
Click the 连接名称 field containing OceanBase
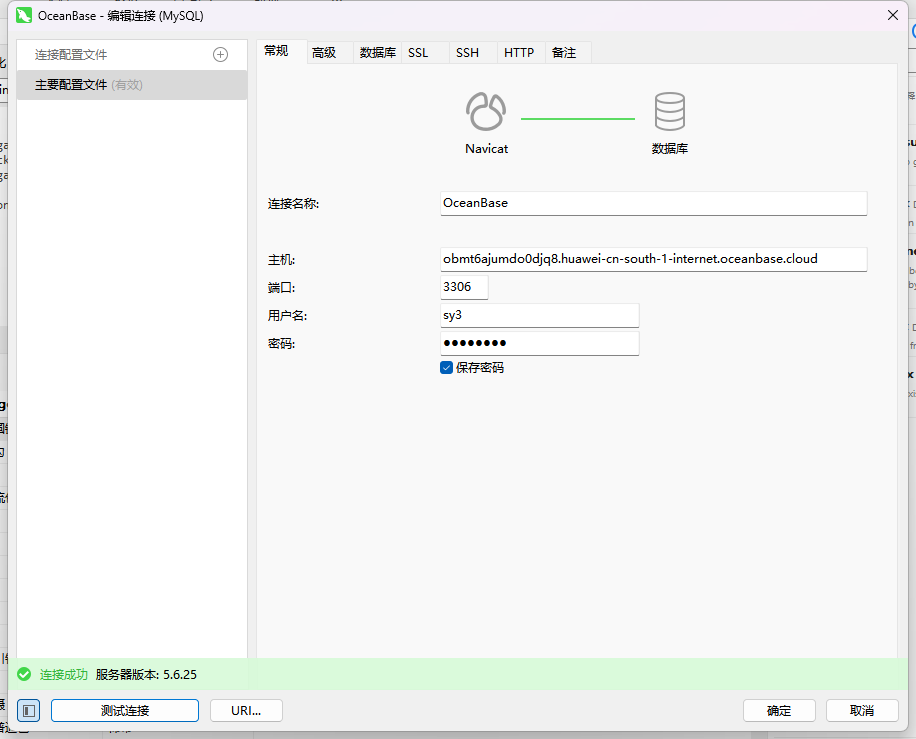653,203
